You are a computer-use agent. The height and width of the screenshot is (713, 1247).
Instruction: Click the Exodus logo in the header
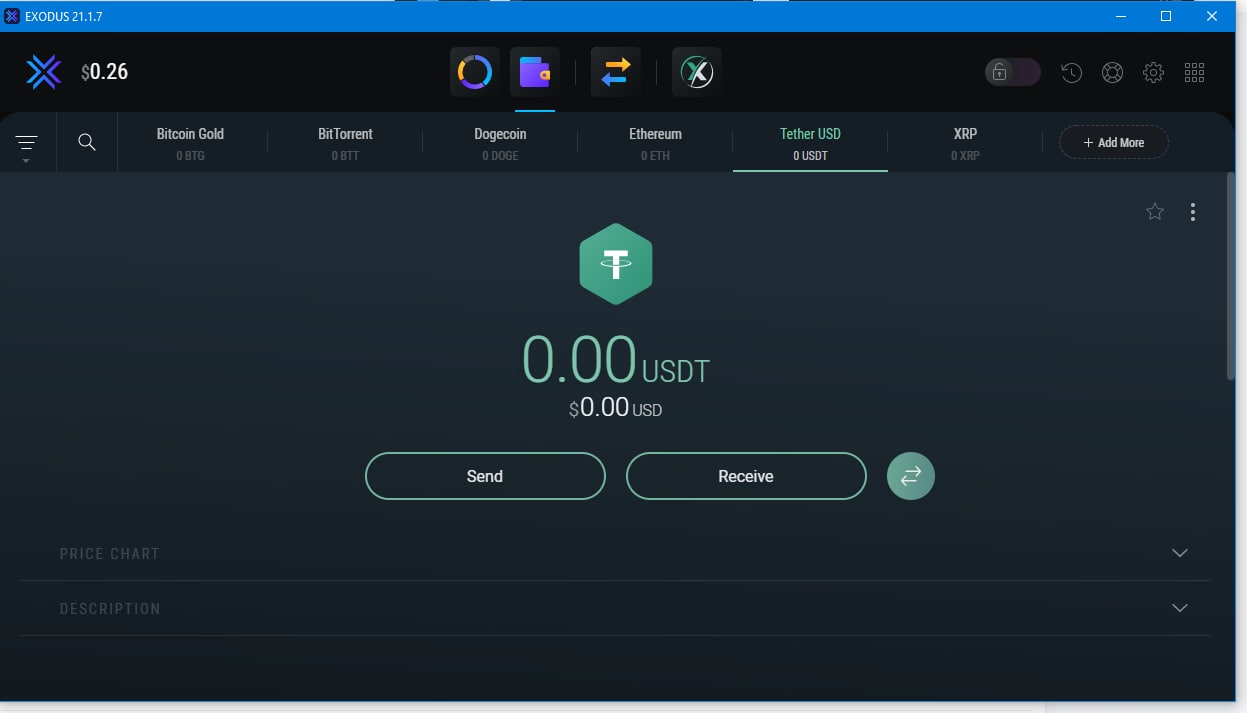pos(44,72)
